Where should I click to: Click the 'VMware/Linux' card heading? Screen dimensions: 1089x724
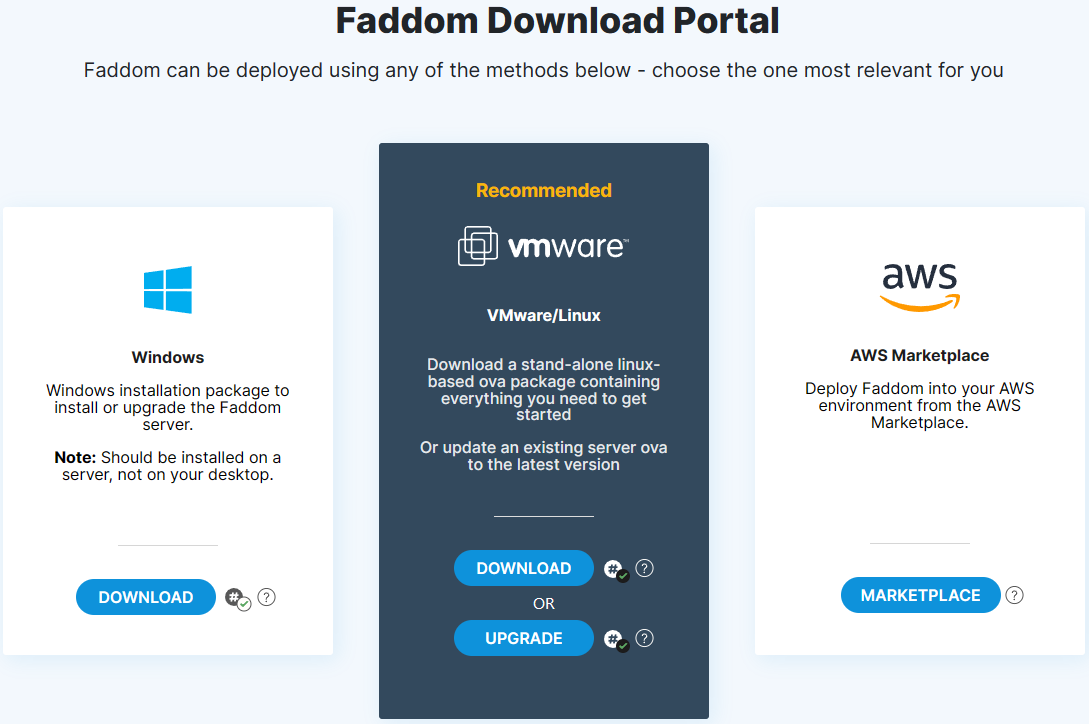pos(544,315)
